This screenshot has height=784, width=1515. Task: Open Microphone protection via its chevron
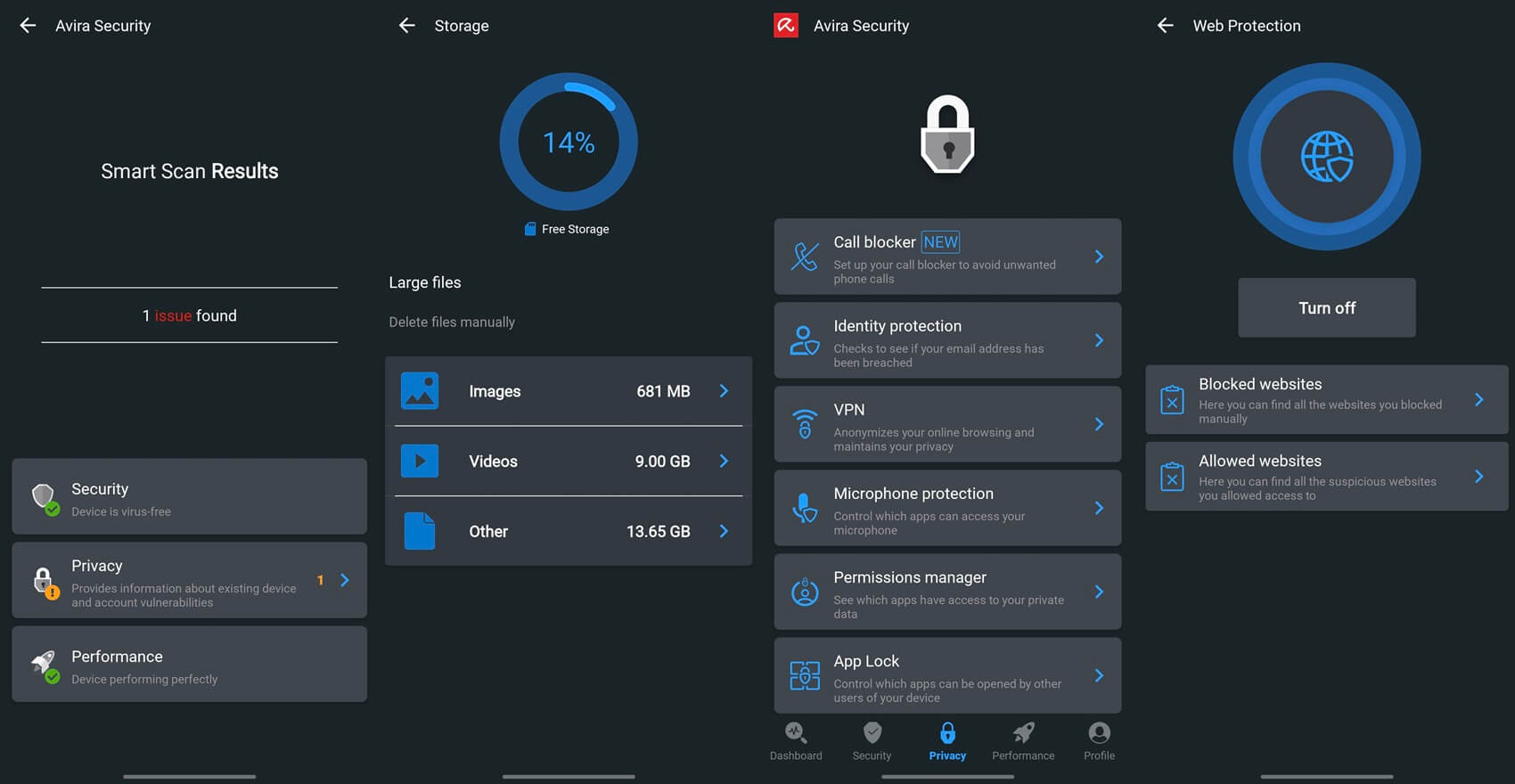[1099, 508]
